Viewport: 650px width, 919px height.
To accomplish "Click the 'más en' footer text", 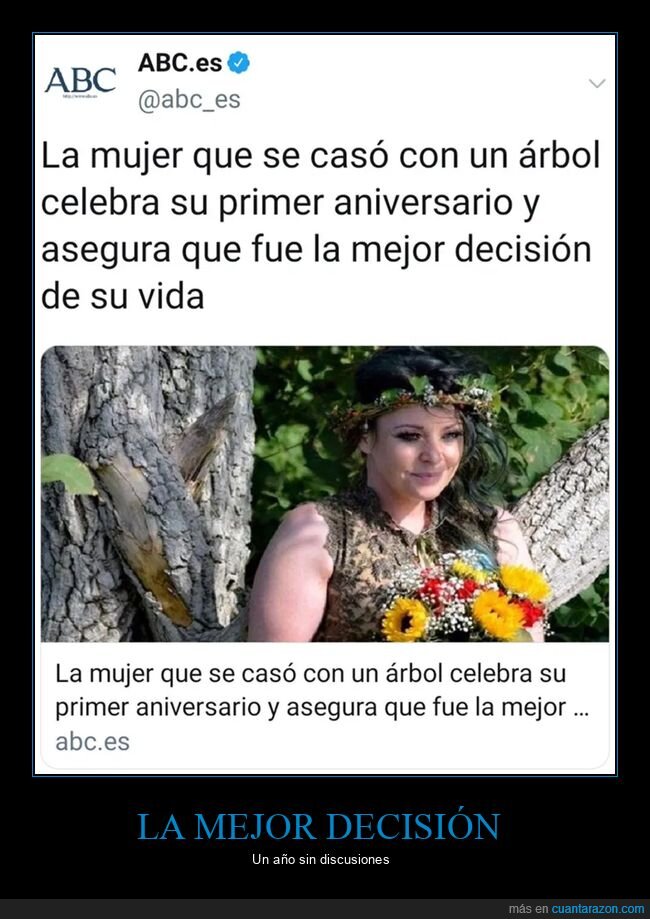I will [529, 909].
